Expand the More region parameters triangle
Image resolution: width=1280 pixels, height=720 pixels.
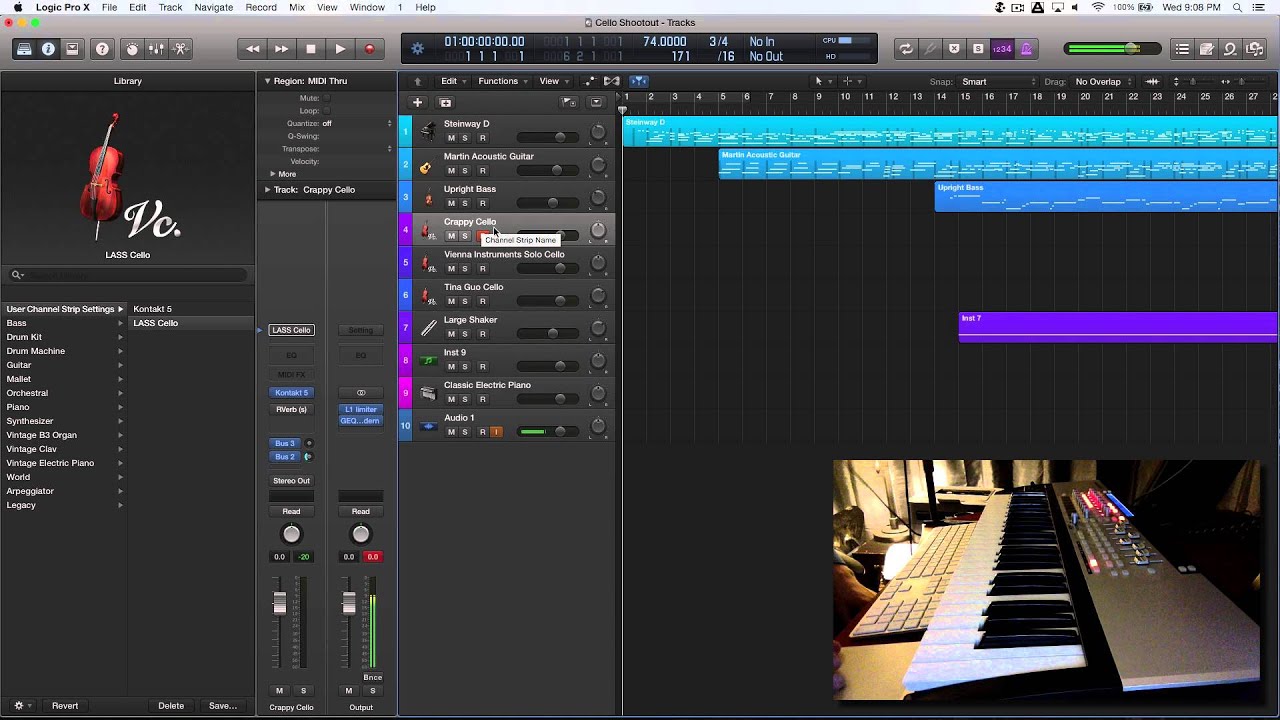pos(272,174)
